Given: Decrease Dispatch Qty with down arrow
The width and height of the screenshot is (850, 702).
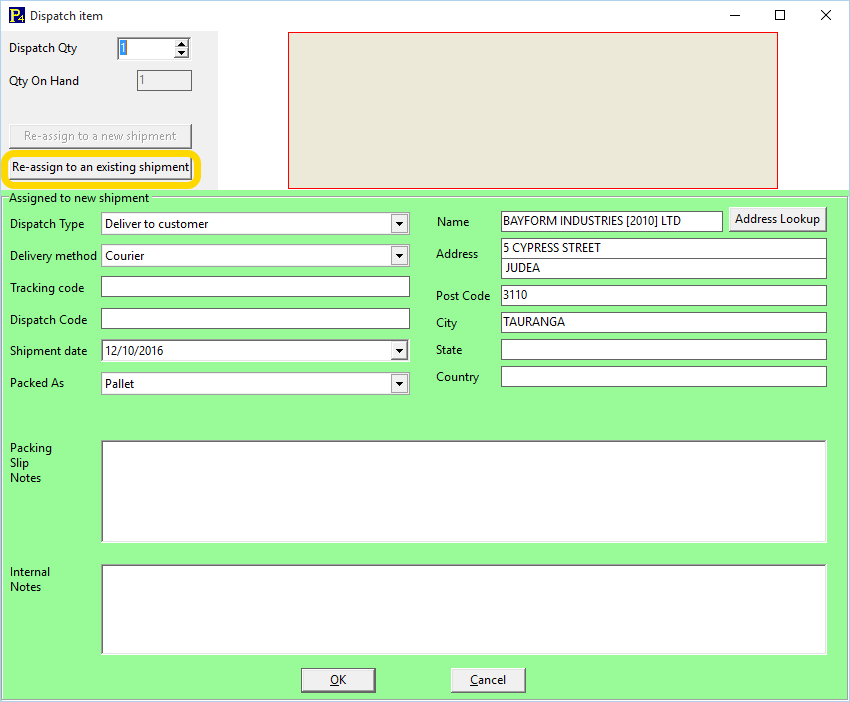Looking at the screenshot, I should coord(182,53).
